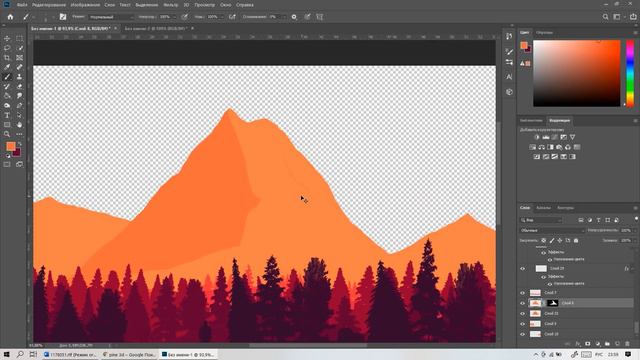Image resolution: width=640 pixels, height=360 pixels.
Task: Open the smoothing percentage dropdown
Action: click(283, 17)
